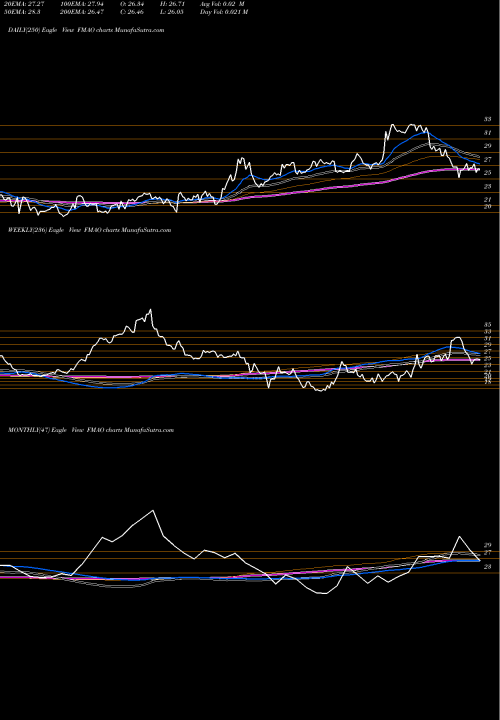
Task: Click the 20EMA: 27.27 value
Action: pos(23,4)
